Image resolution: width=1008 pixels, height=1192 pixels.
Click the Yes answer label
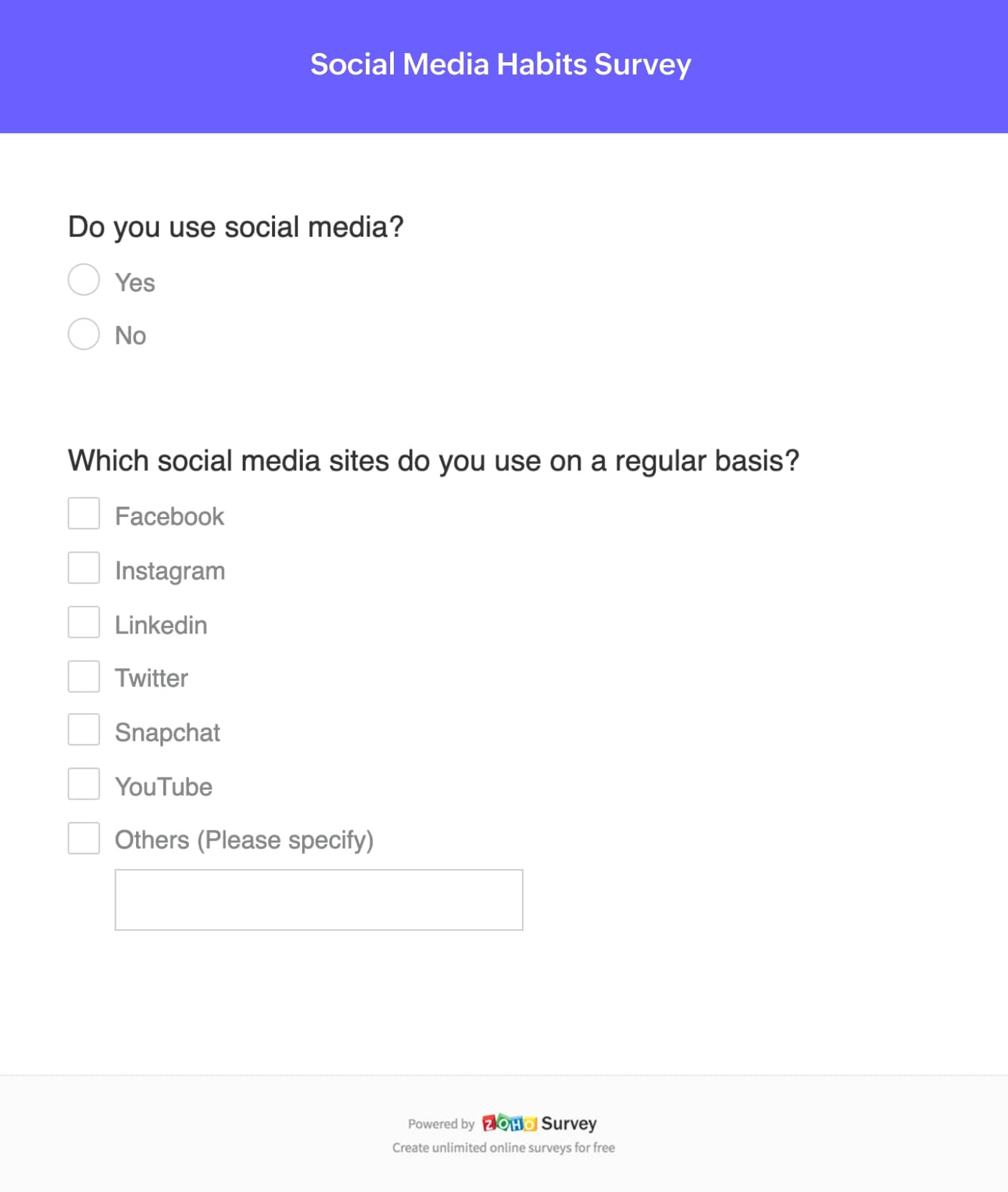135,283
